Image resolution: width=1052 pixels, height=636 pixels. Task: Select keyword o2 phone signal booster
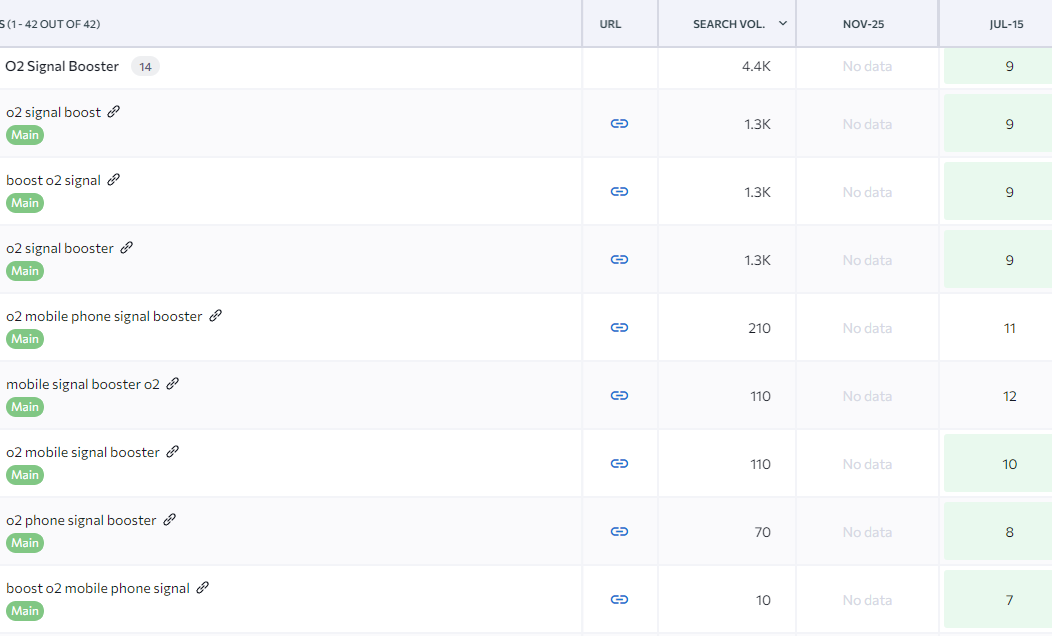pyautogui.click(x=81, y=520)
